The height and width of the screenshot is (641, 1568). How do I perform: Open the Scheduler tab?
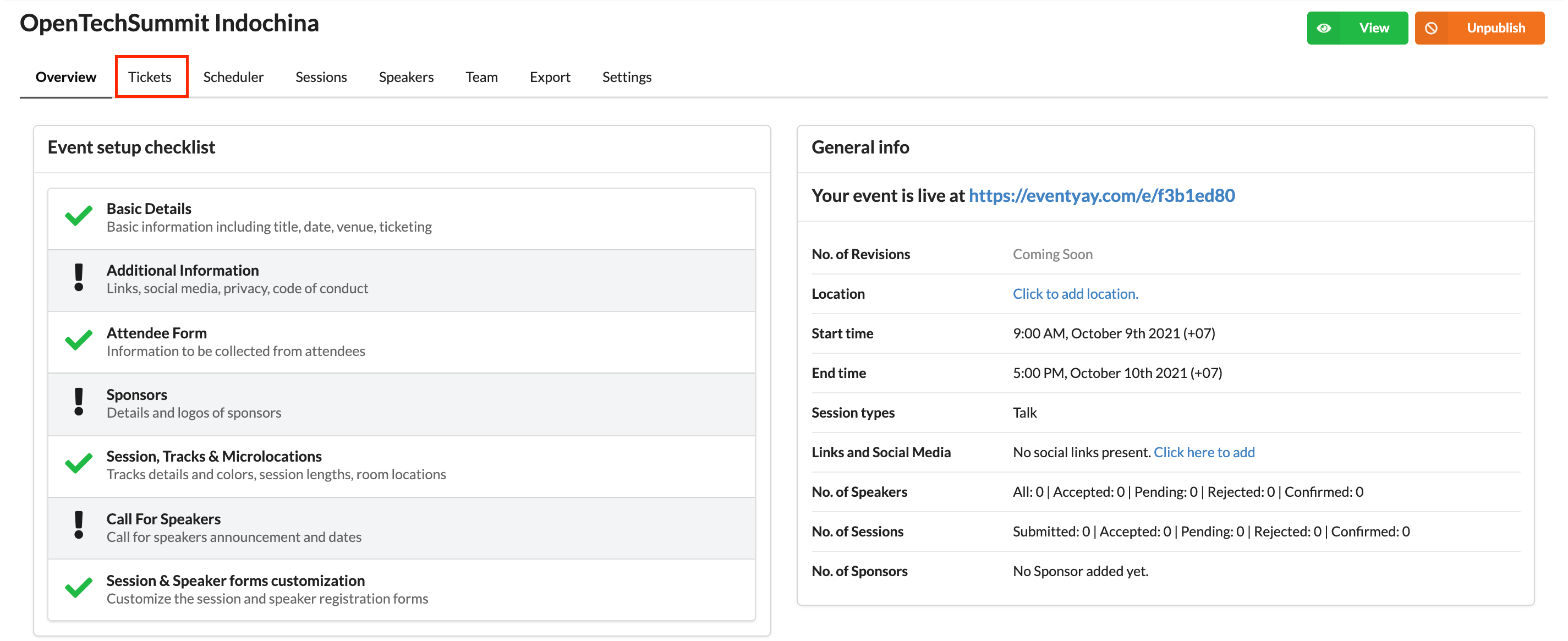pyautogui.click(x=233, y=78)
